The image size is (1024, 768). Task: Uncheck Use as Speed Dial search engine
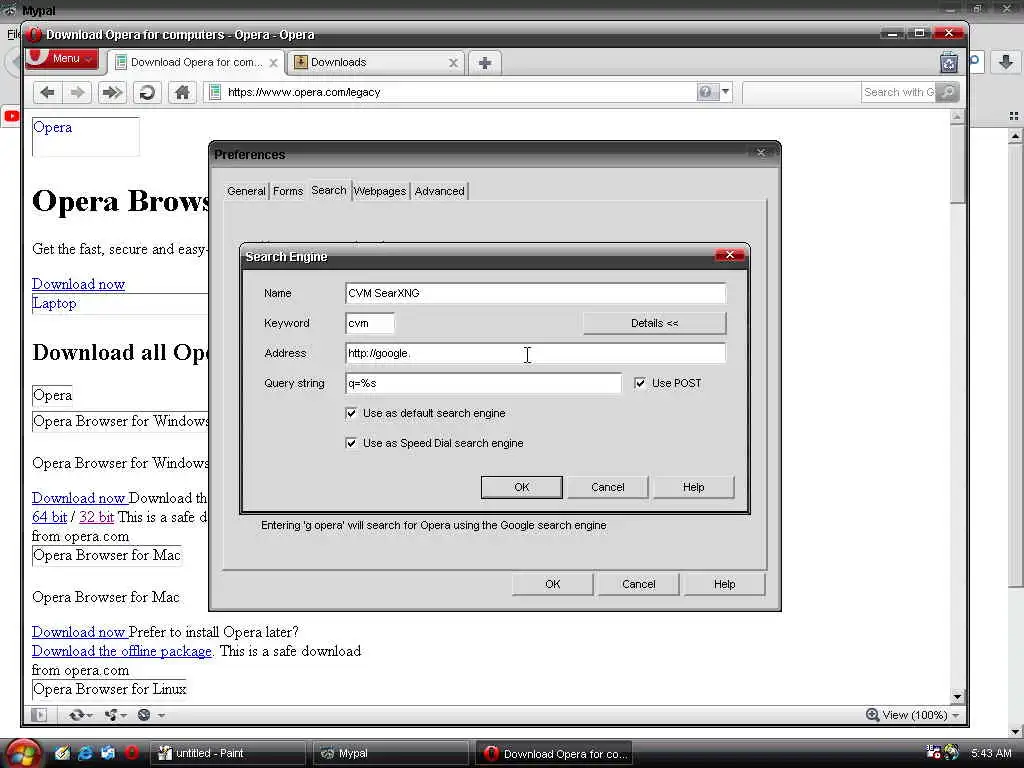351,443
